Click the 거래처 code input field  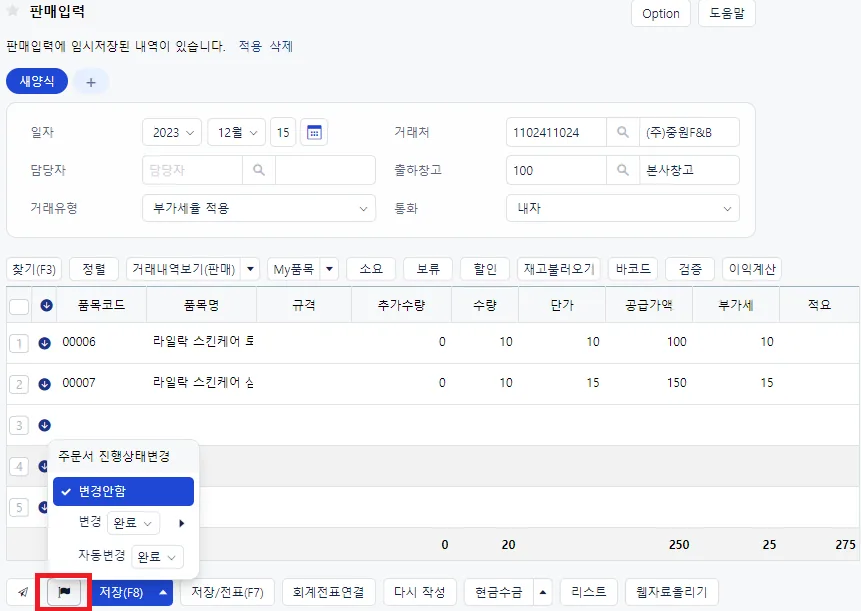556,132
